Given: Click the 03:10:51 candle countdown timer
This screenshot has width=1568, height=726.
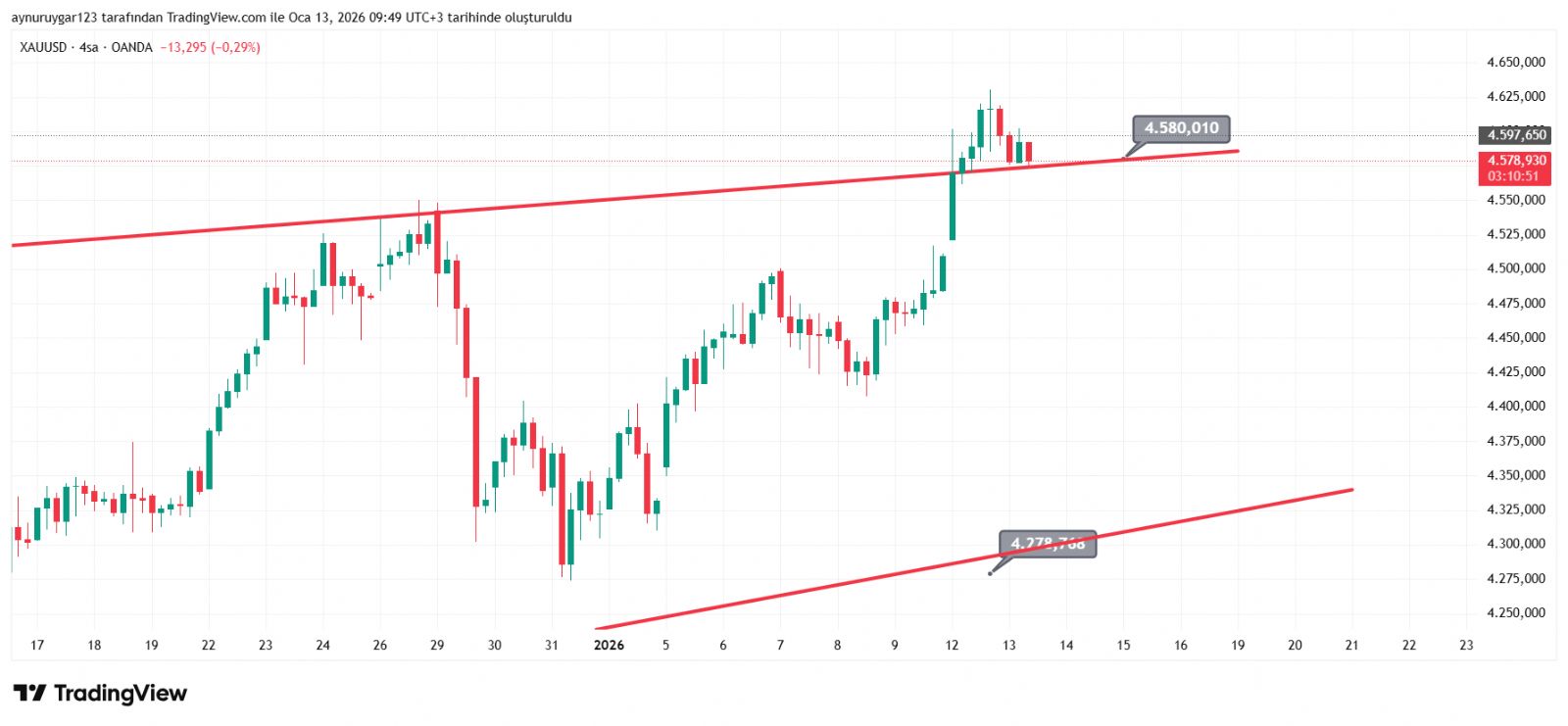Looking at the screenshot, I should (x=1513, y=176).
